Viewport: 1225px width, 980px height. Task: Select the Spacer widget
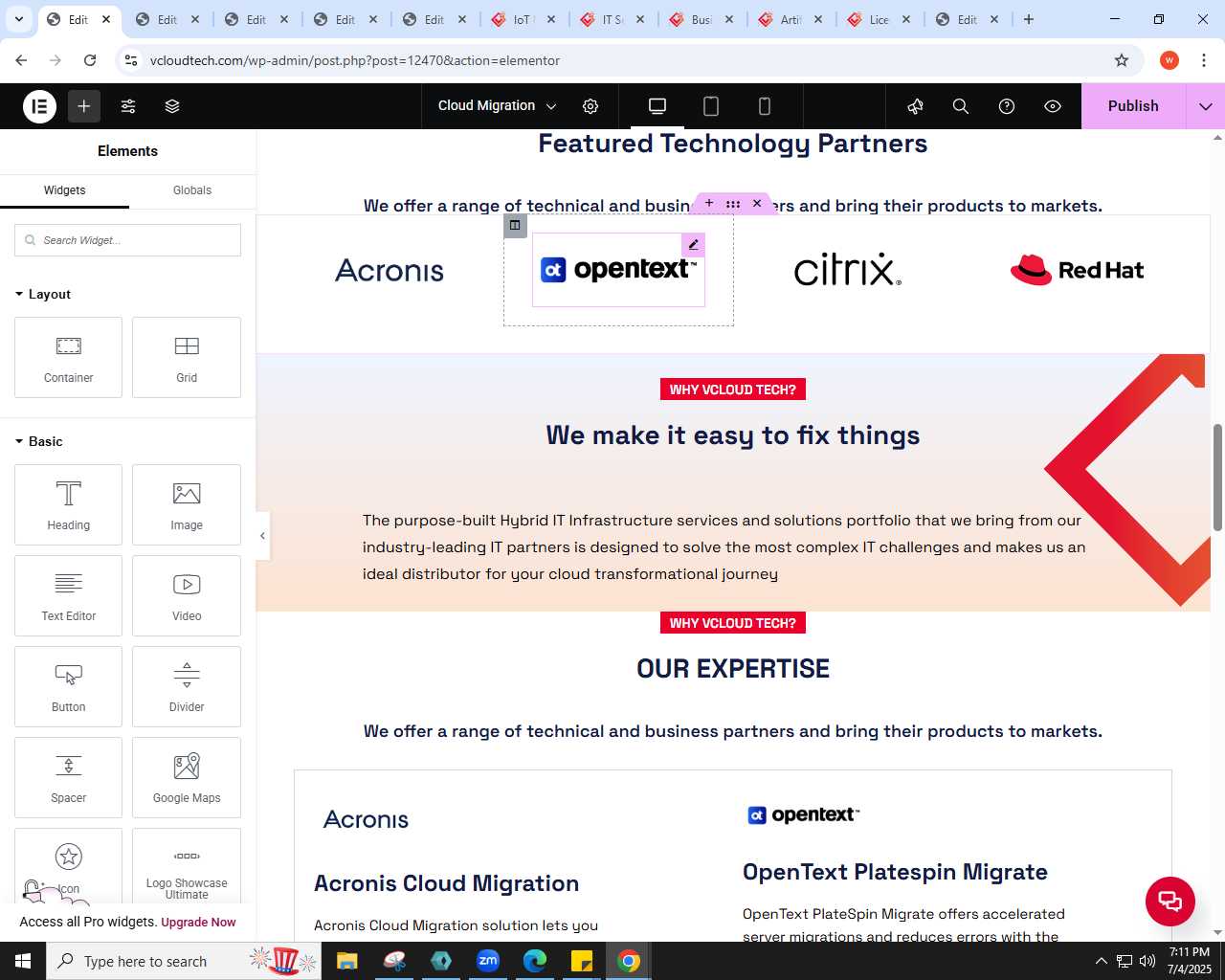pyautogui.click(x=69, y=778)
